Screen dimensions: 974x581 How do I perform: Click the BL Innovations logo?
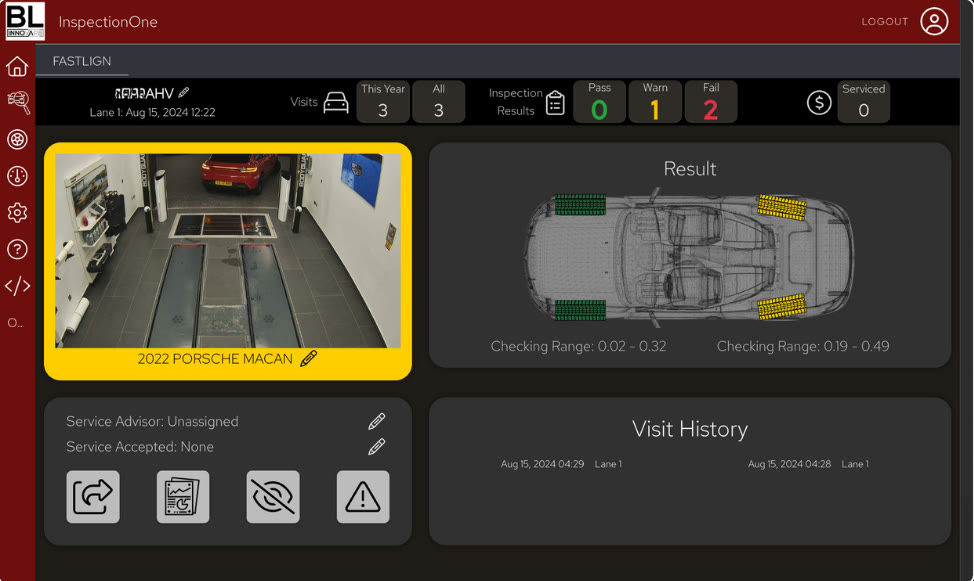click(x=25, y=21)
